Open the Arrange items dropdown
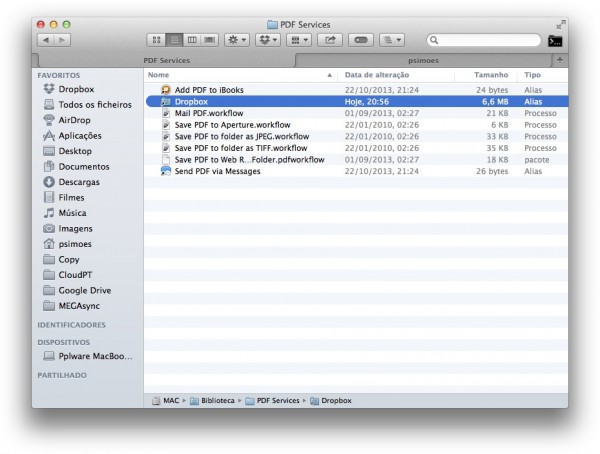 point(299,40)
